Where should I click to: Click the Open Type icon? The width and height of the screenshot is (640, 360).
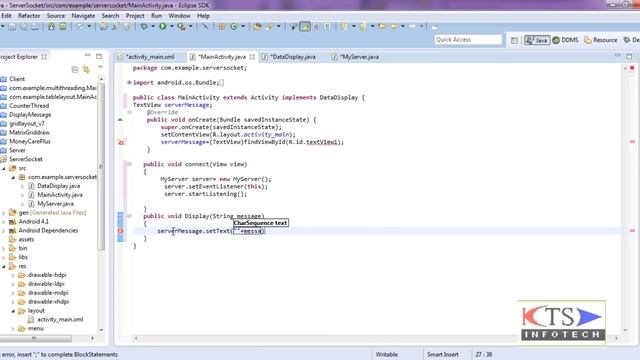click(257, 27)
